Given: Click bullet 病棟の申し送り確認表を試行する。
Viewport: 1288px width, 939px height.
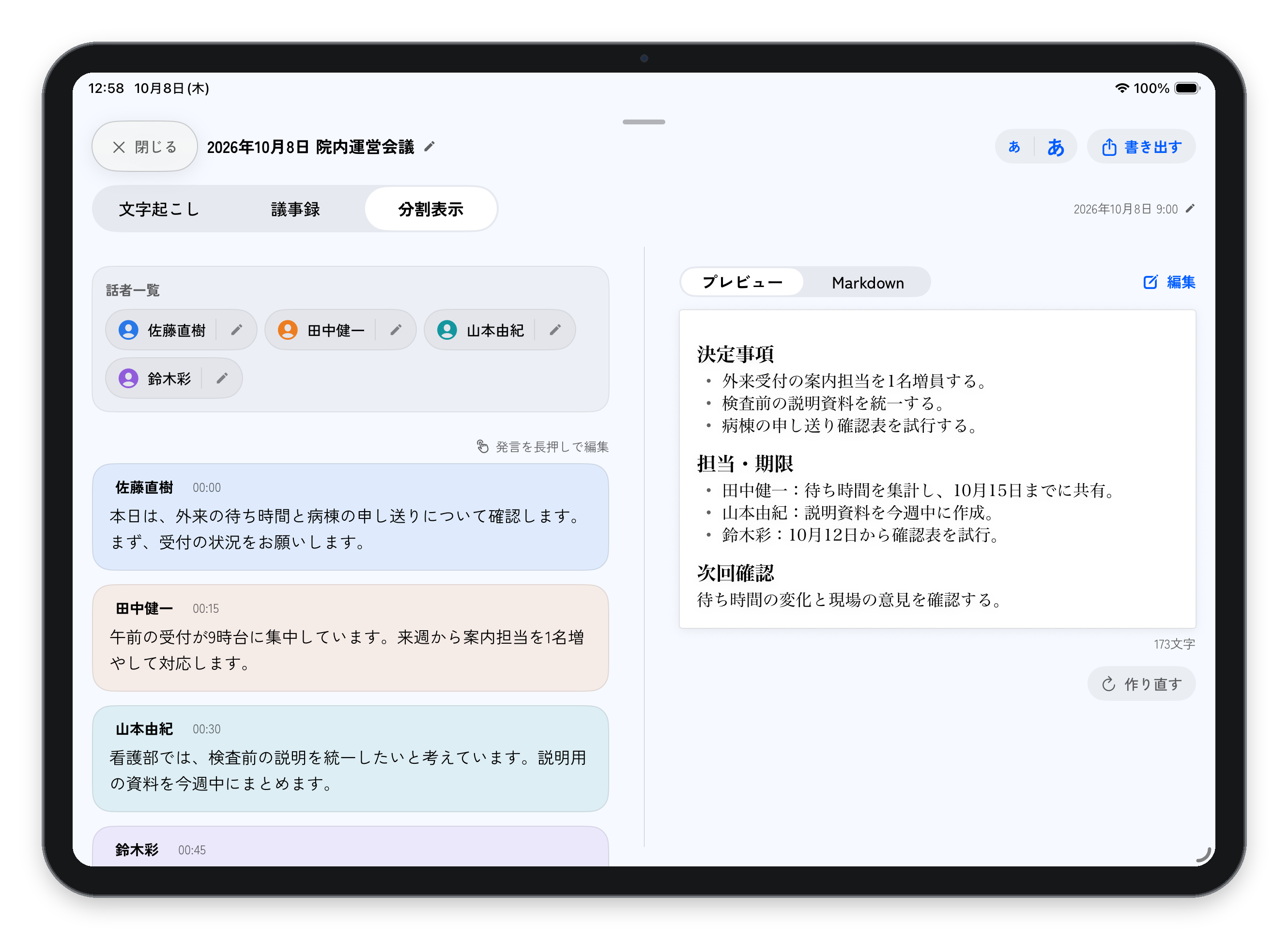Looking at the screenshot, I should click(850, 425).
